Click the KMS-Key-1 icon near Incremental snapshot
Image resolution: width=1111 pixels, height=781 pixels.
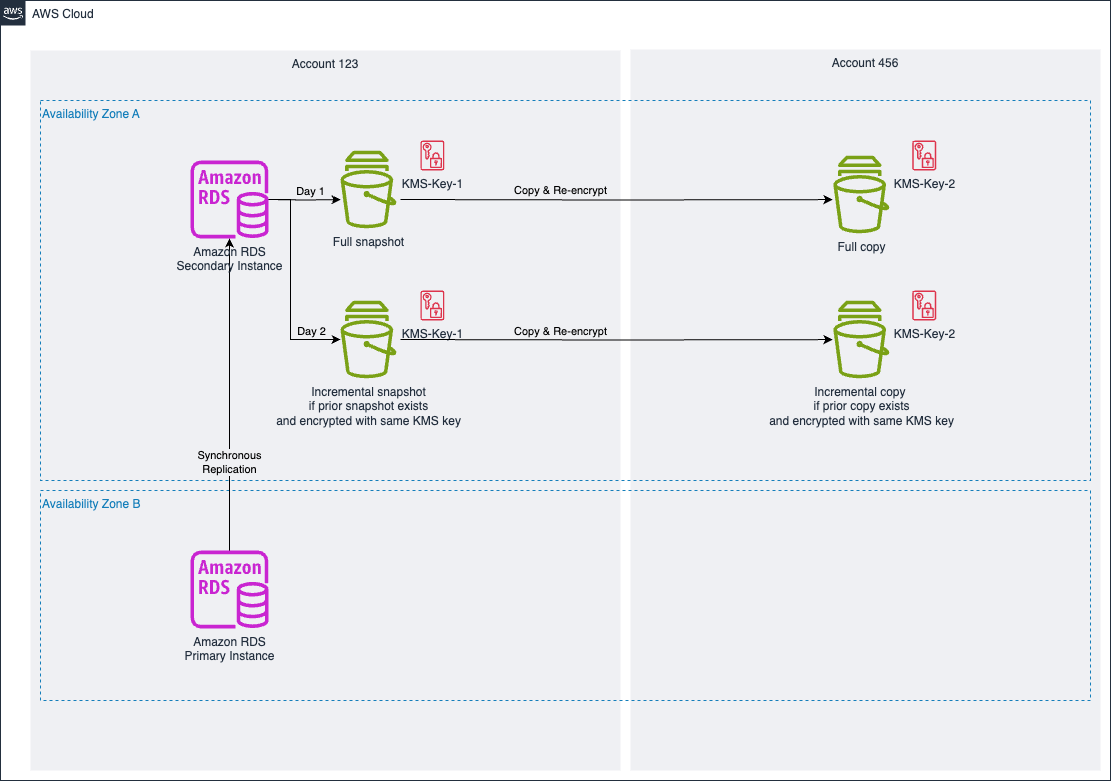pyautogui.click(x=430, y=305)
